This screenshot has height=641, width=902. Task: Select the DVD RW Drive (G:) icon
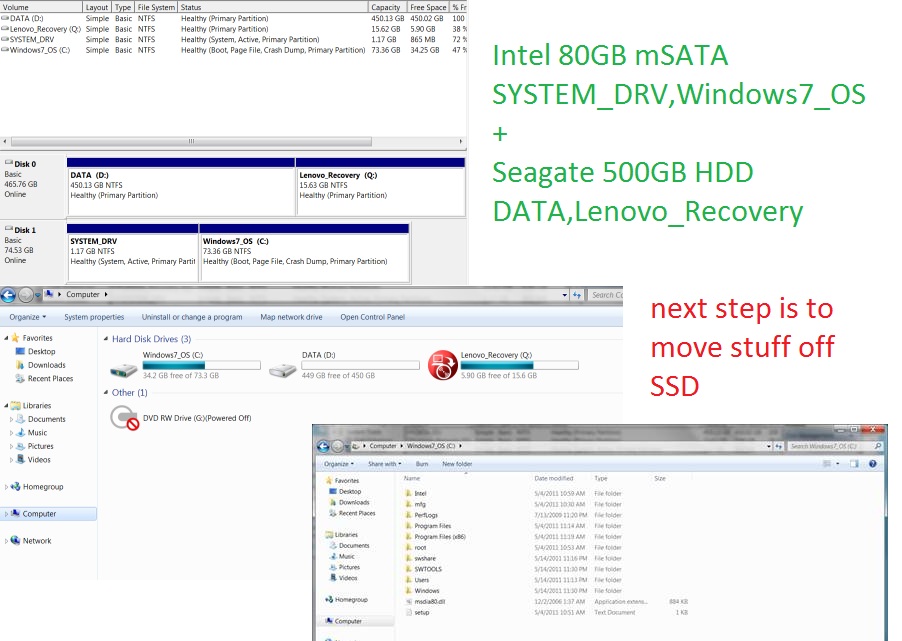point(124,418)
